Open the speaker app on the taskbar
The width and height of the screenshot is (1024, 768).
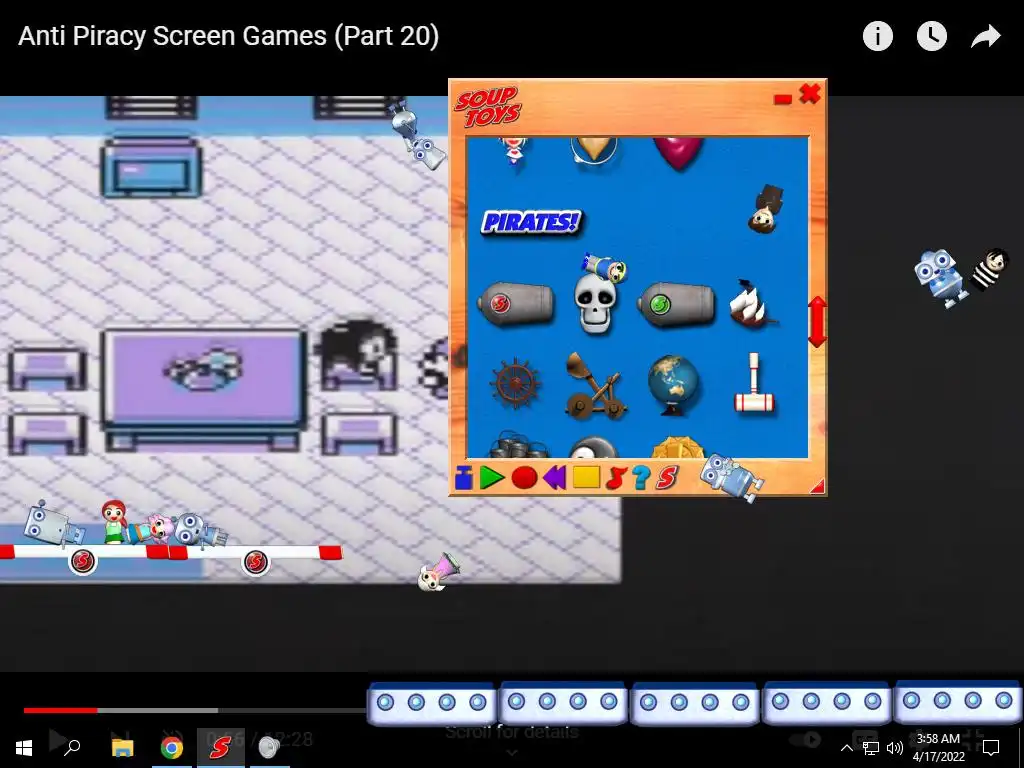coord(269,747)
